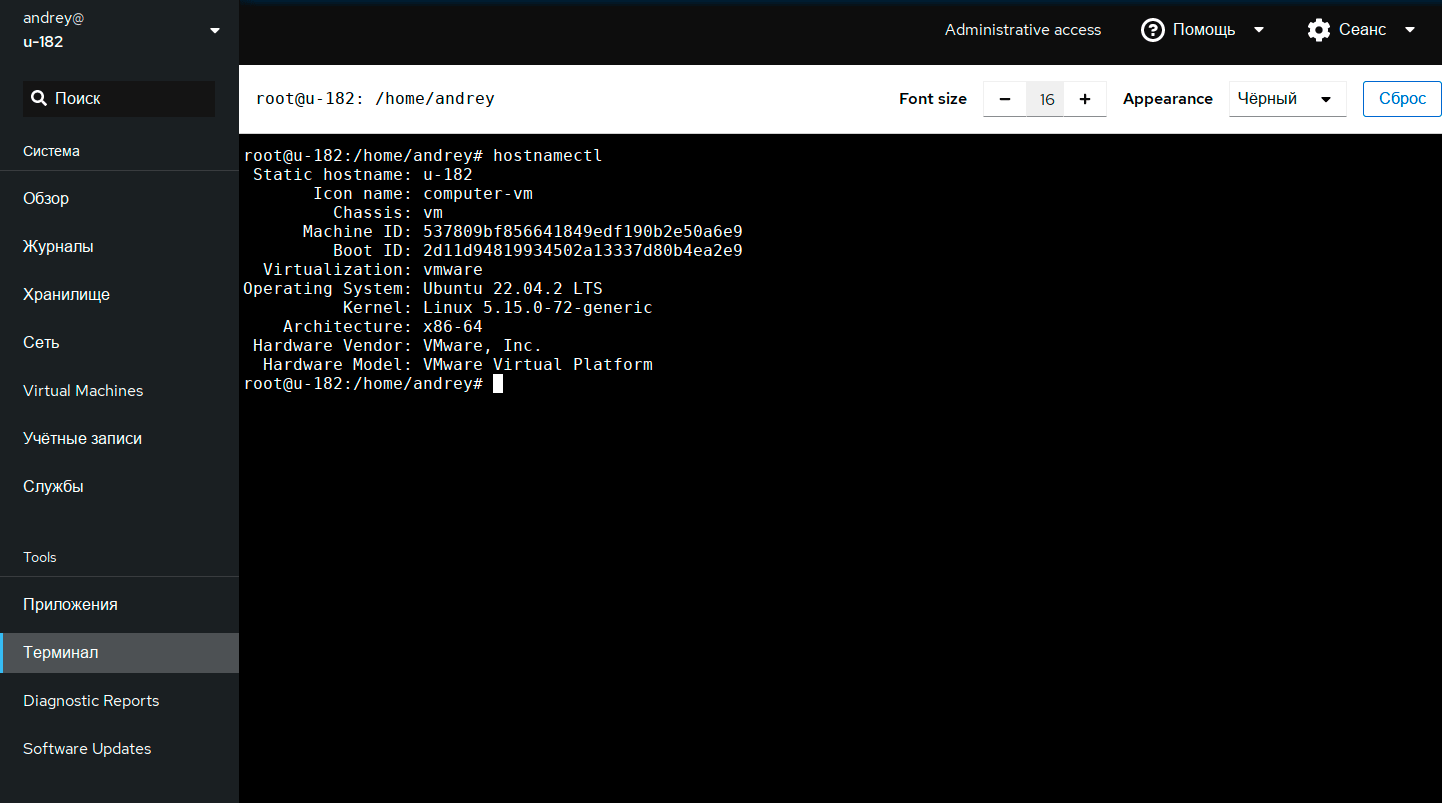Open the Приложения applications page
The image size is (1442, 803).
point(119,604)
